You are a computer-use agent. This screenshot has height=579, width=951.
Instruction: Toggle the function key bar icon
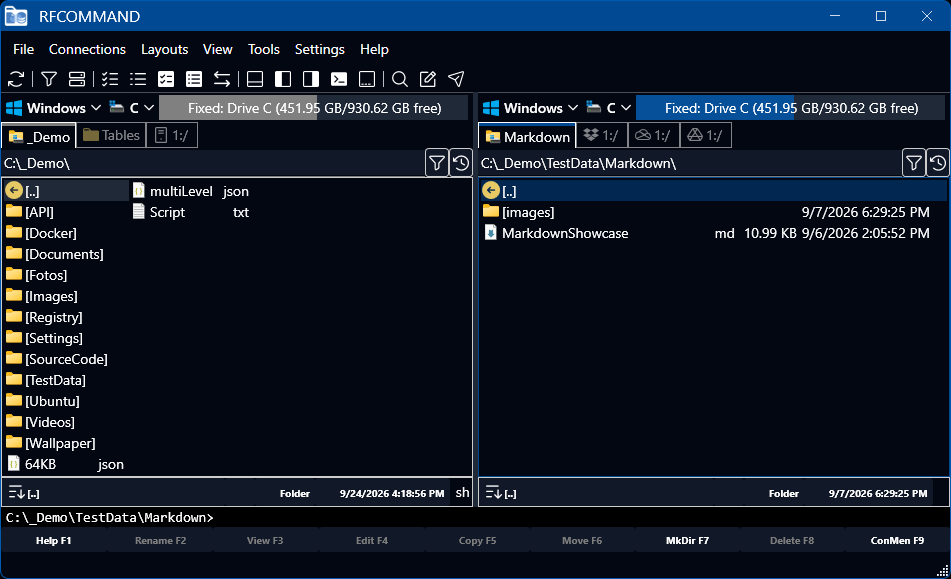[367, 79]
